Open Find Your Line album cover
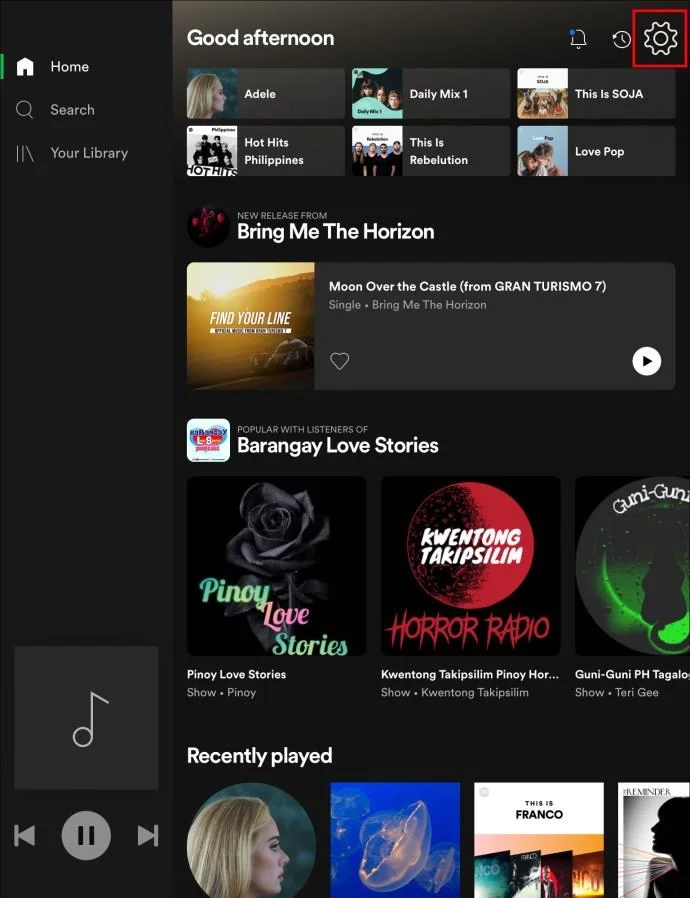Image resolution: width=690 pixels, height=898 pixels. (x=251, y=326)
